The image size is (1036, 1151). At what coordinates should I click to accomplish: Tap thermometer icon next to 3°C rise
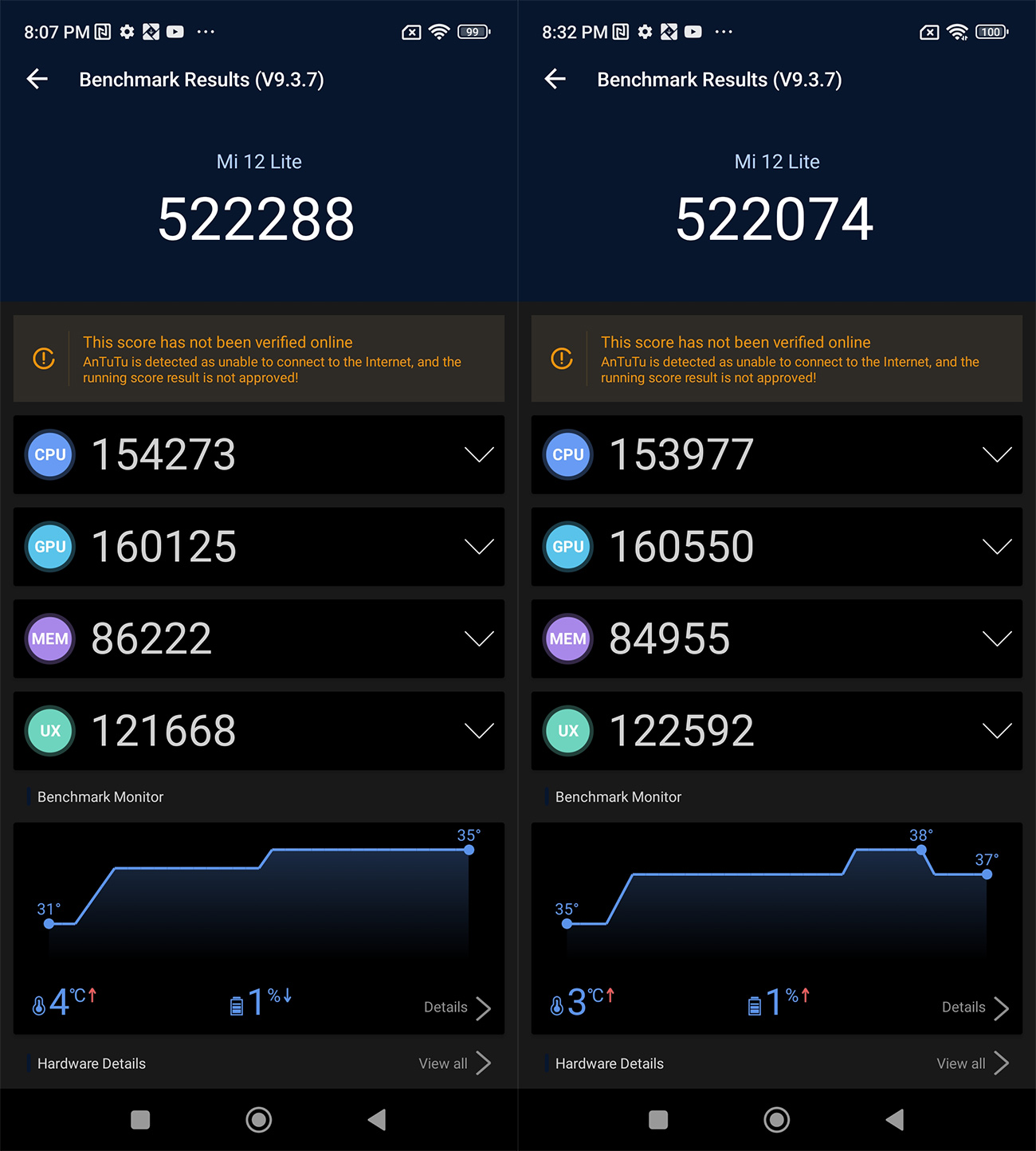557,1006
